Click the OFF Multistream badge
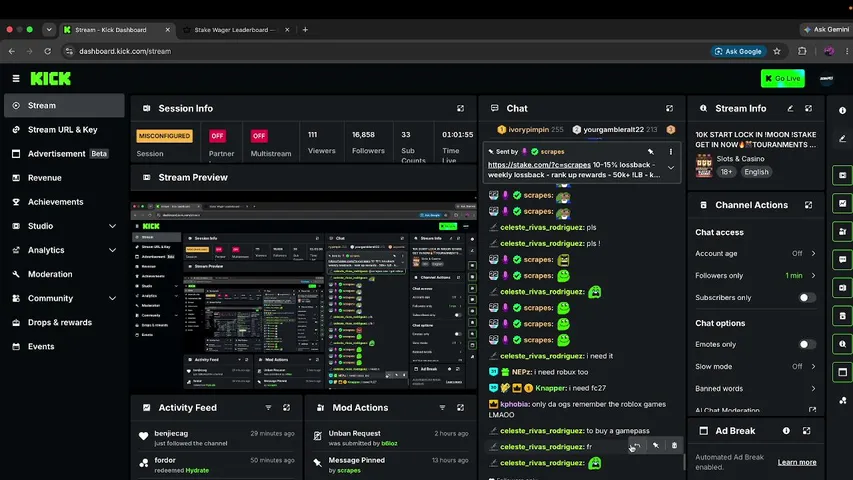853x480 pixels. click(259, 136)
